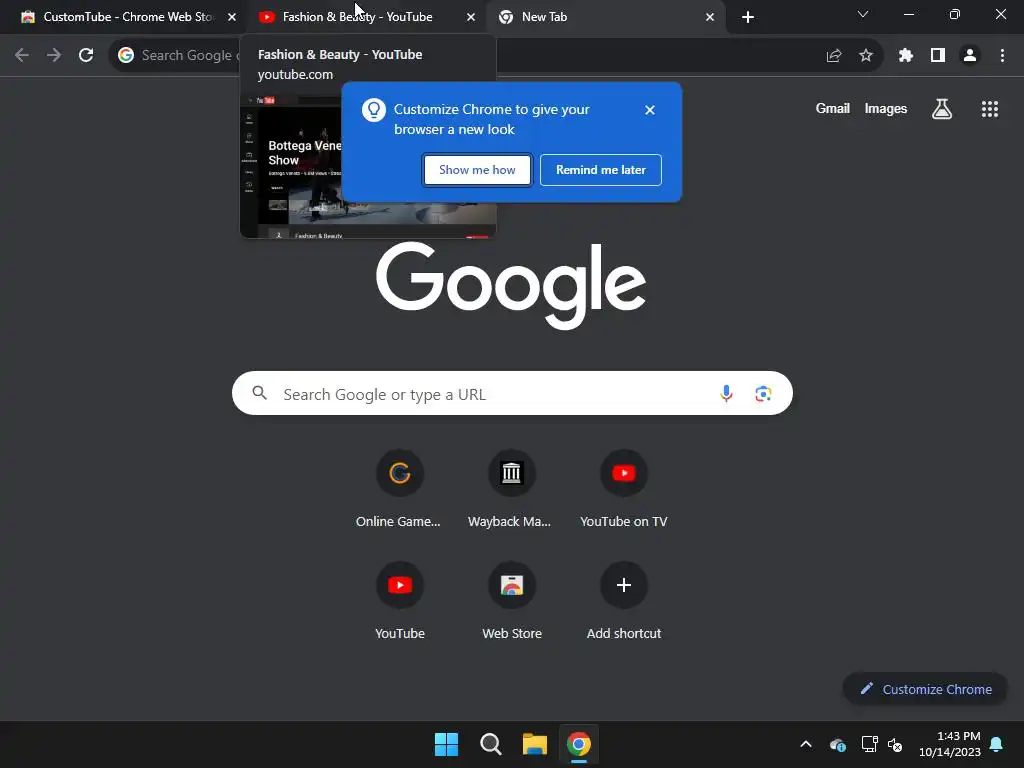Open the Google apps grid
This screenshot has height=768, width=1024.
click(x=990, y=109)
